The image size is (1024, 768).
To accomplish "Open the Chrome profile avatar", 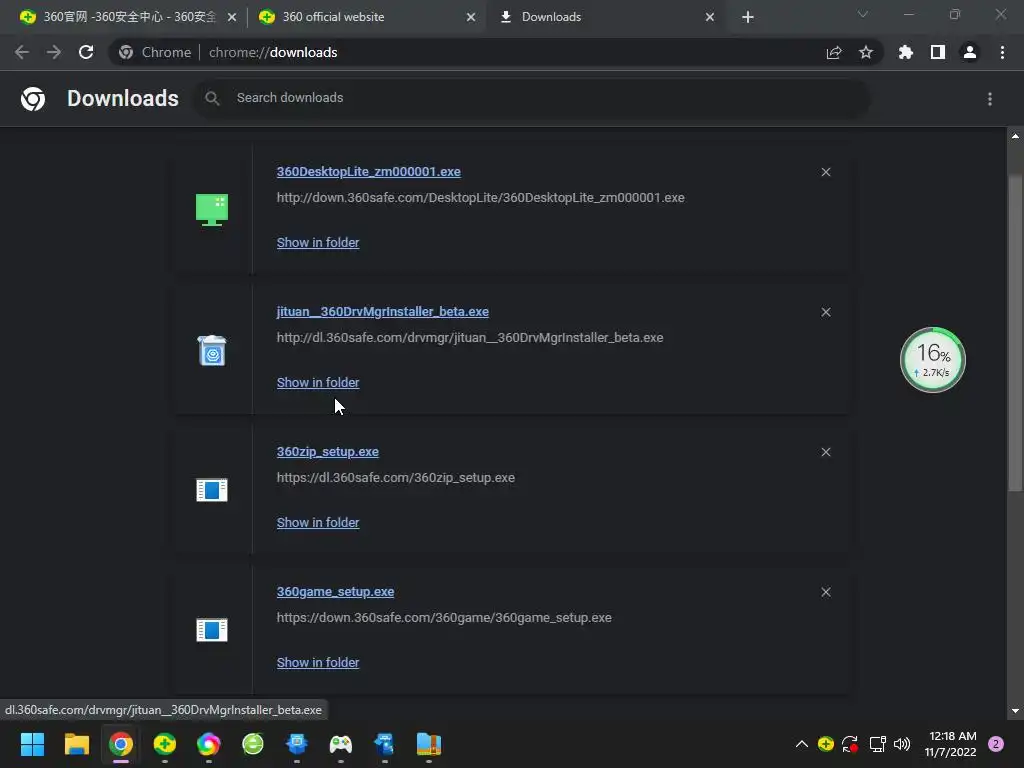I will 970,52.
